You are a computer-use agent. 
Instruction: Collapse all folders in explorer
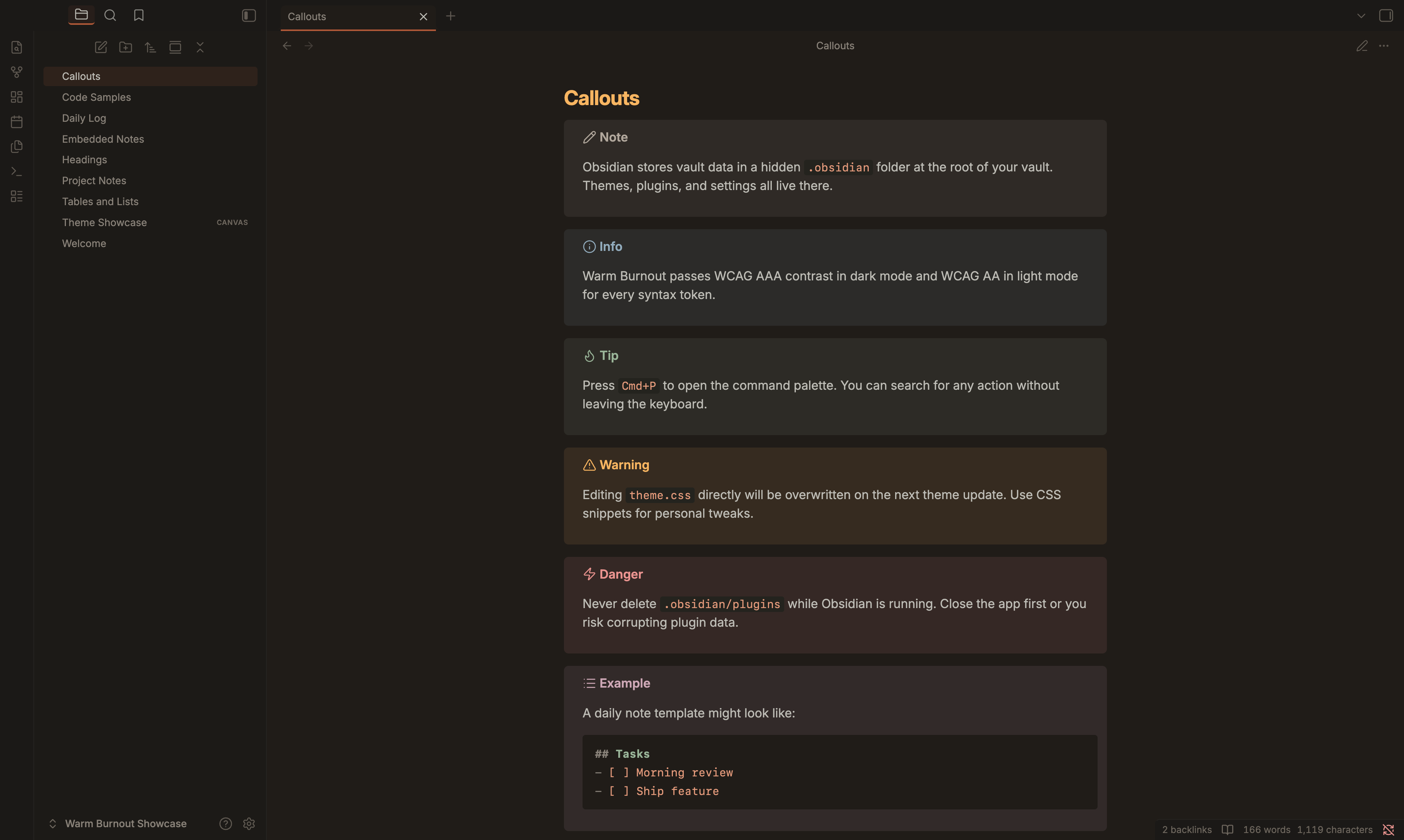coord(201,47)
